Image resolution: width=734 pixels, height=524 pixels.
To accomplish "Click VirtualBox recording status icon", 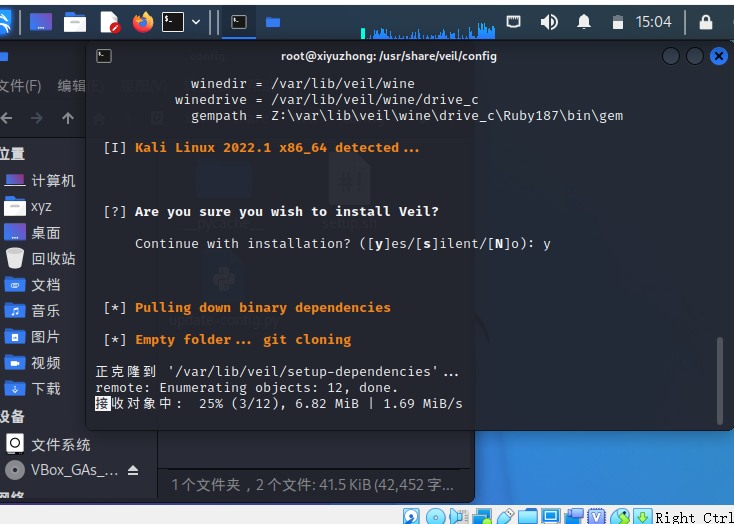I will (574, 517).
